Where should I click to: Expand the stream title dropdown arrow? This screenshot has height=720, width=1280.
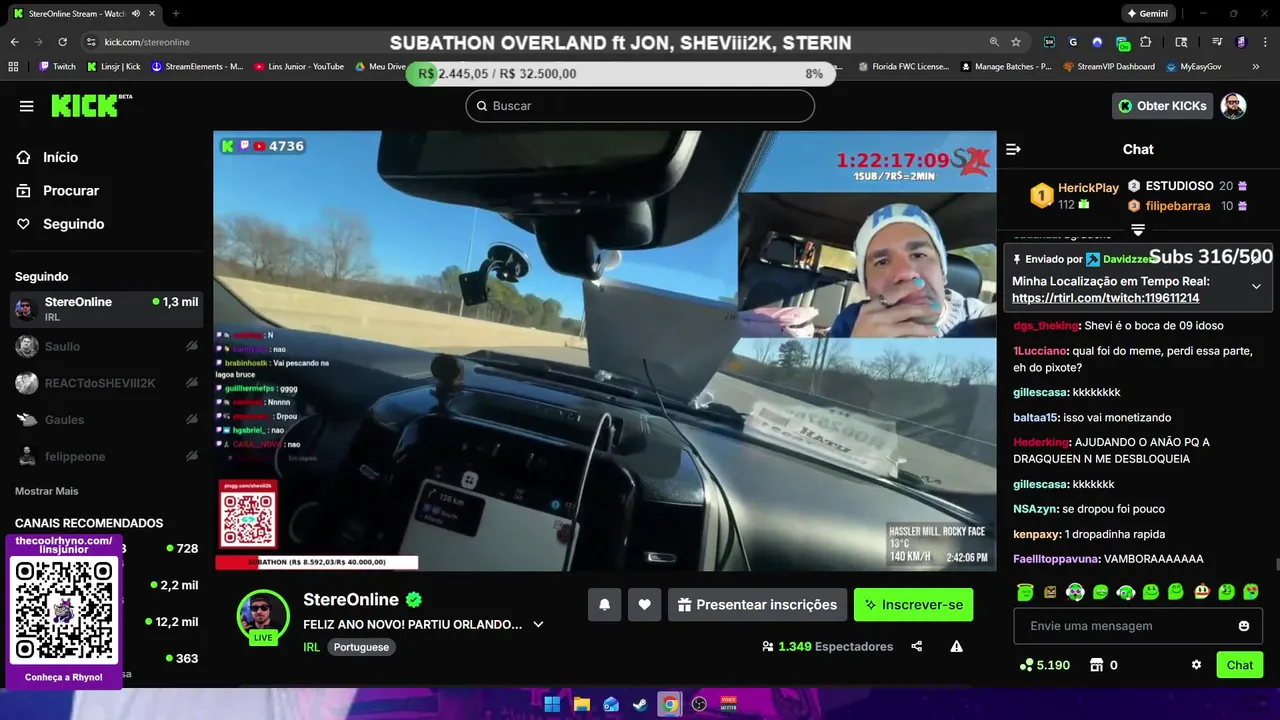pos(538,624)
